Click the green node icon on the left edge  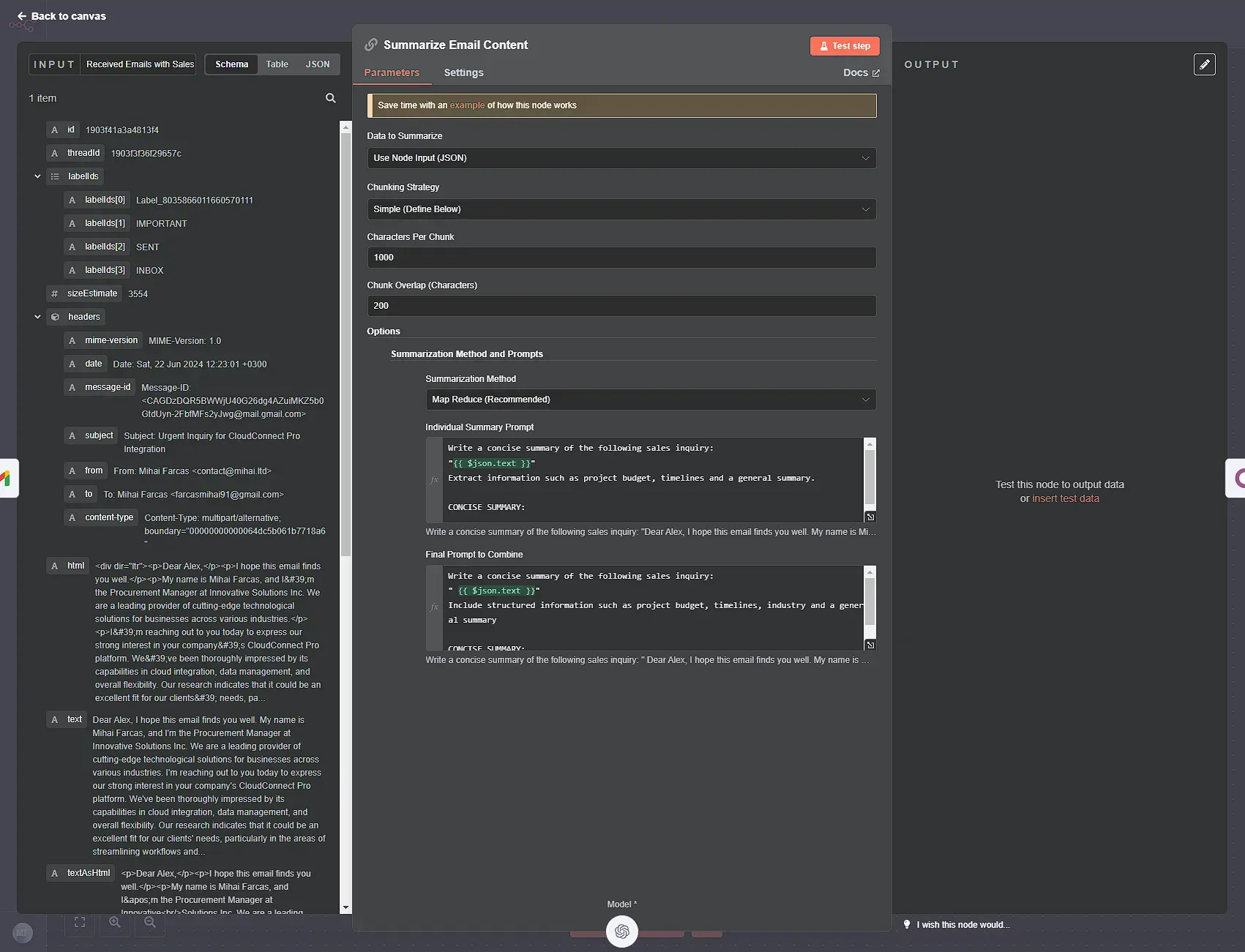tap(8, 478)
